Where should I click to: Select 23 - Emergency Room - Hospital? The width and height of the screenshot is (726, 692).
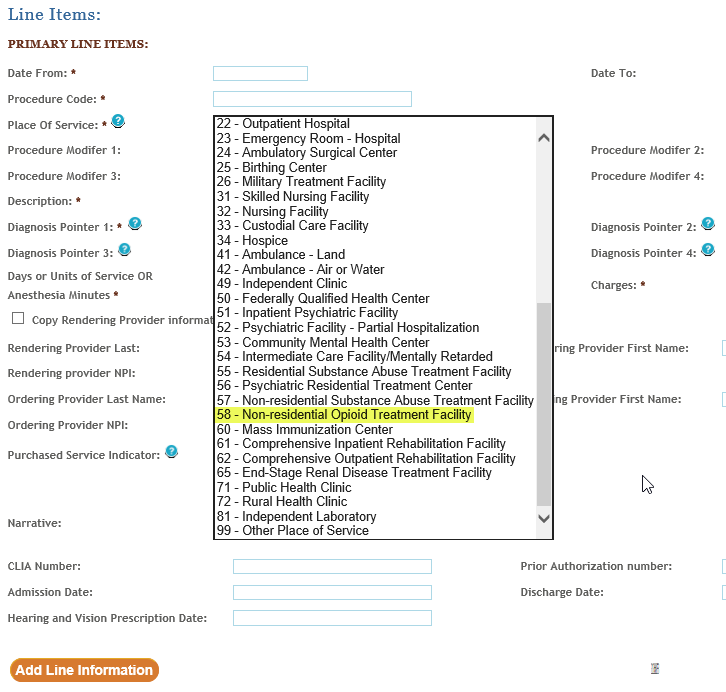click(376, 138)
